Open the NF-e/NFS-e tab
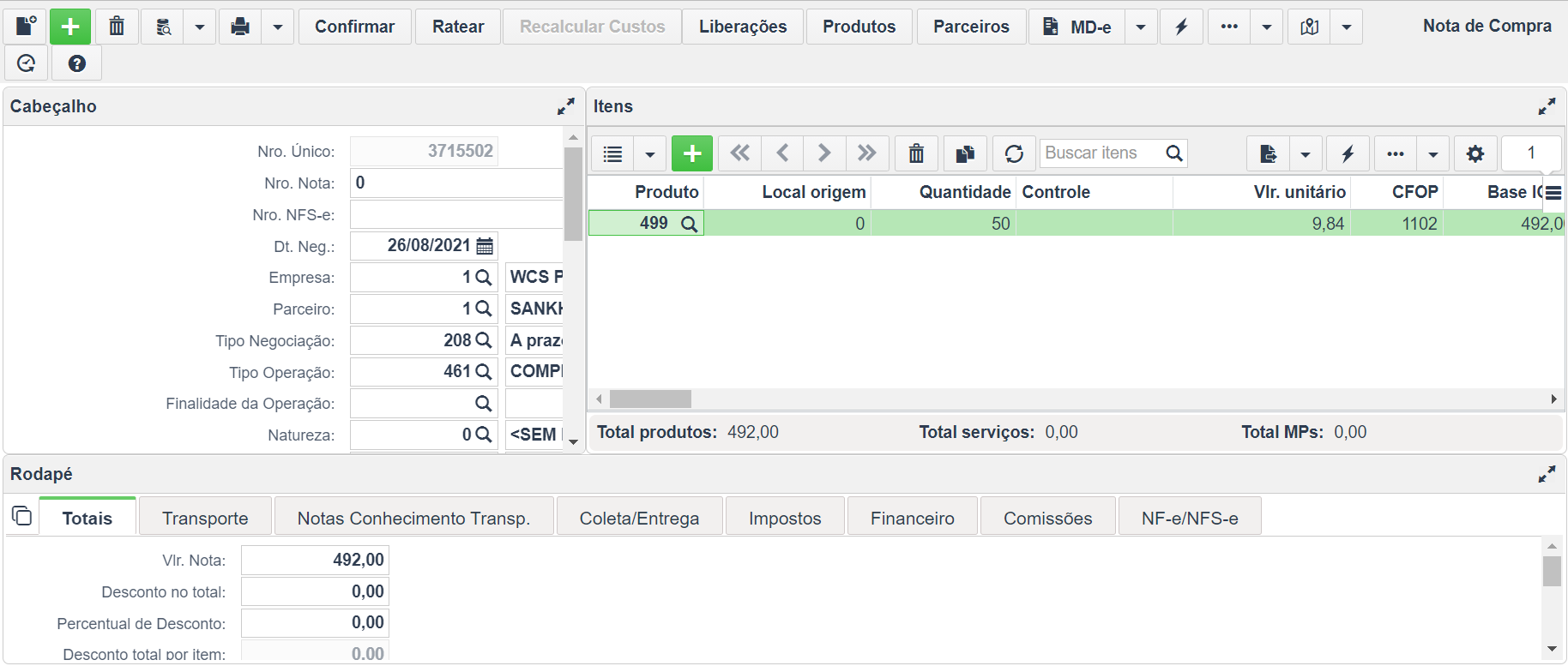This screenshot has height=666, width=1568. (1190, 518)
